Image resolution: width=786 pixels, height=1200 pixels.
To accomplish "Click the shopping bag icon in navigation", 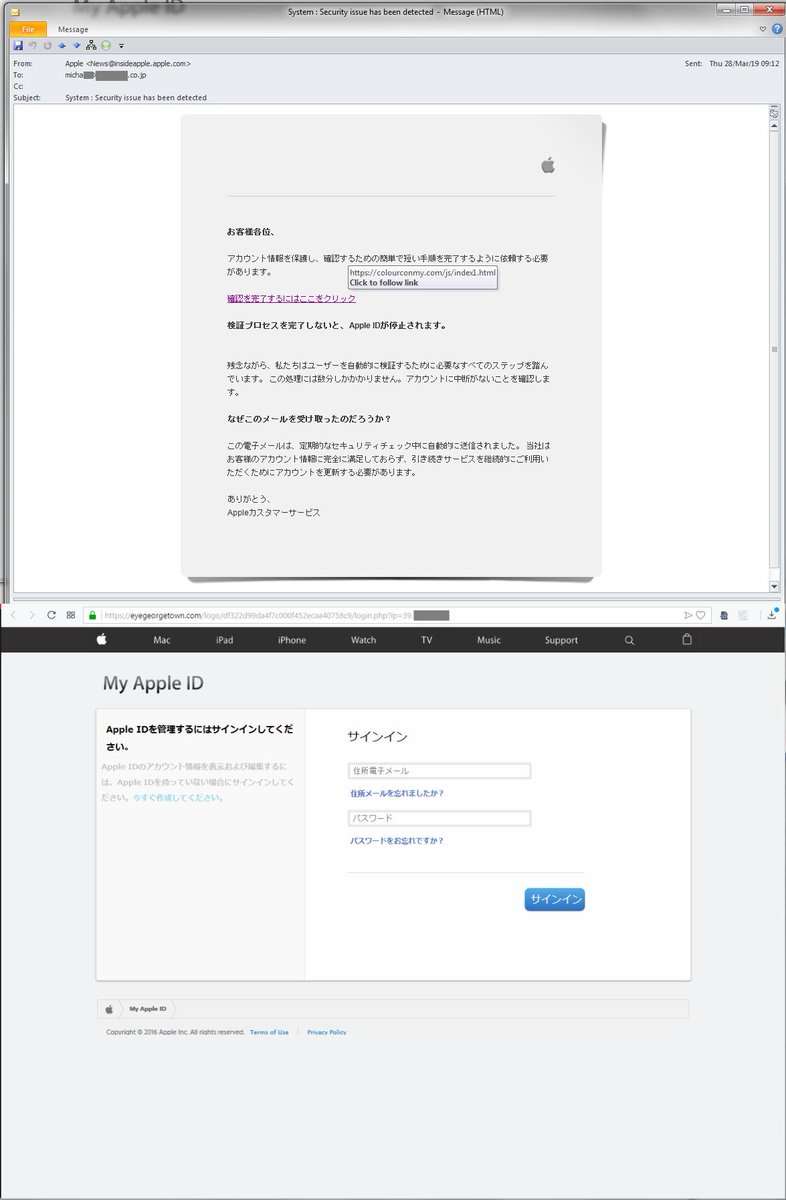I will 687,639.
